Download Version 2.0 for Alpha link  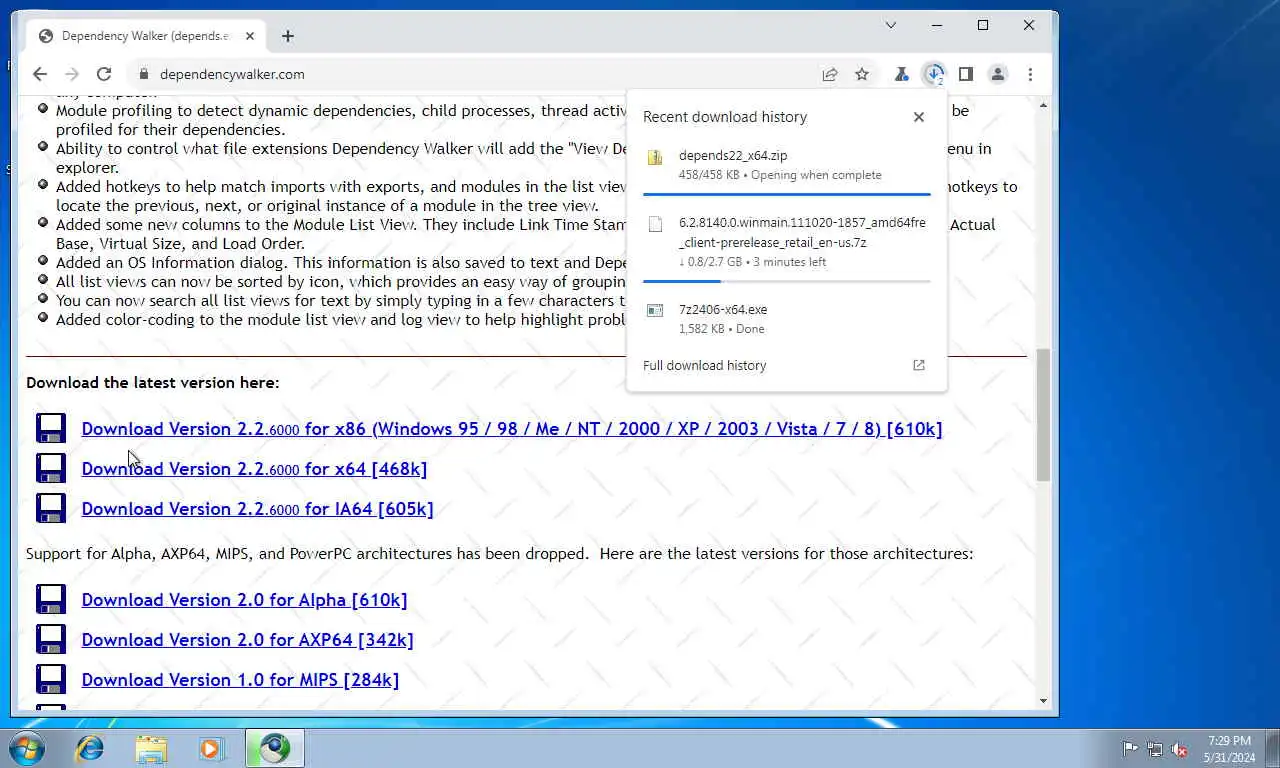pyautogui.click(x=244, y=600)
